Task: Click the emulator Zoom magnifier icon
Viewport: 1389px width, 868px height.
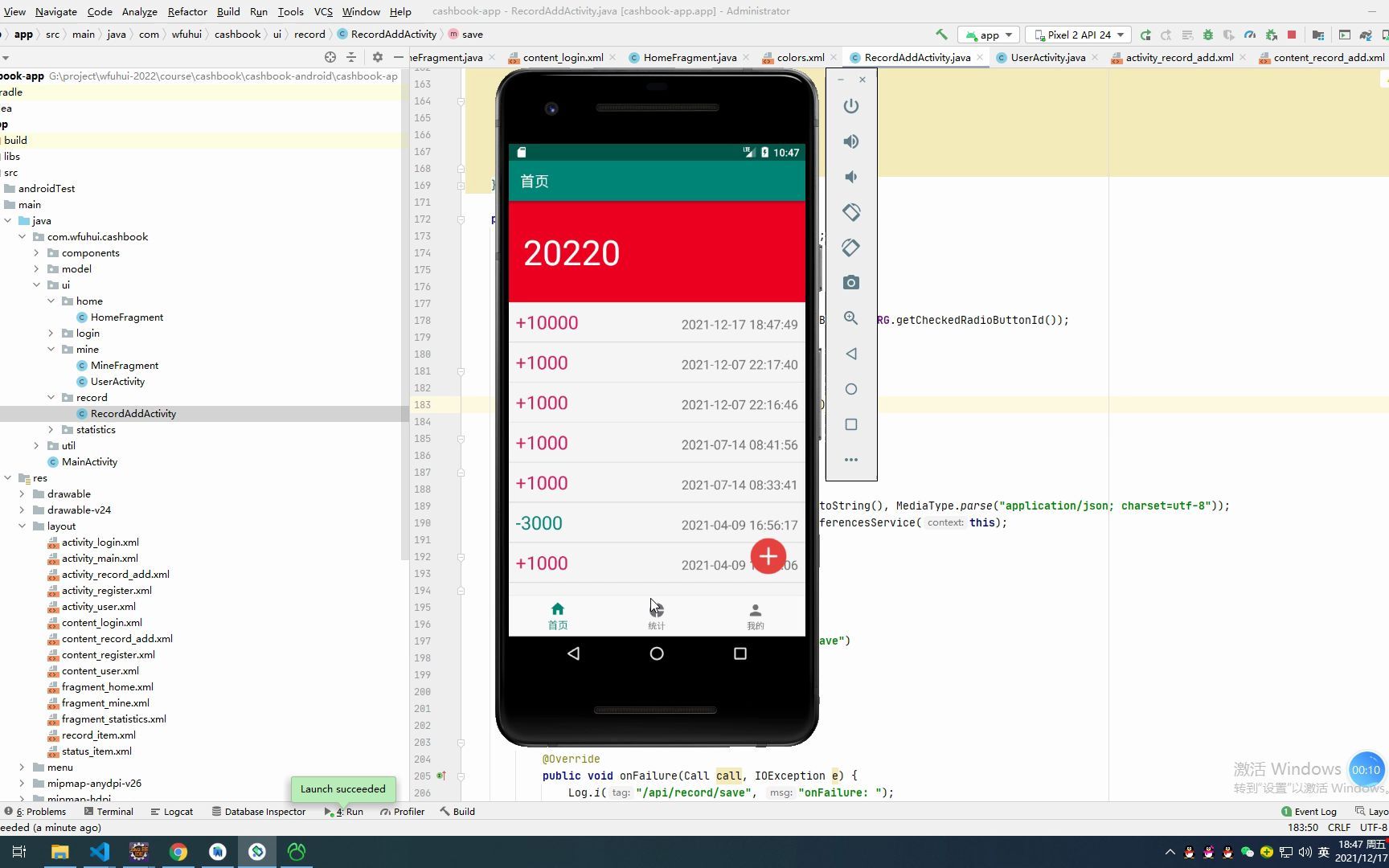Action: tap(851, 318)
